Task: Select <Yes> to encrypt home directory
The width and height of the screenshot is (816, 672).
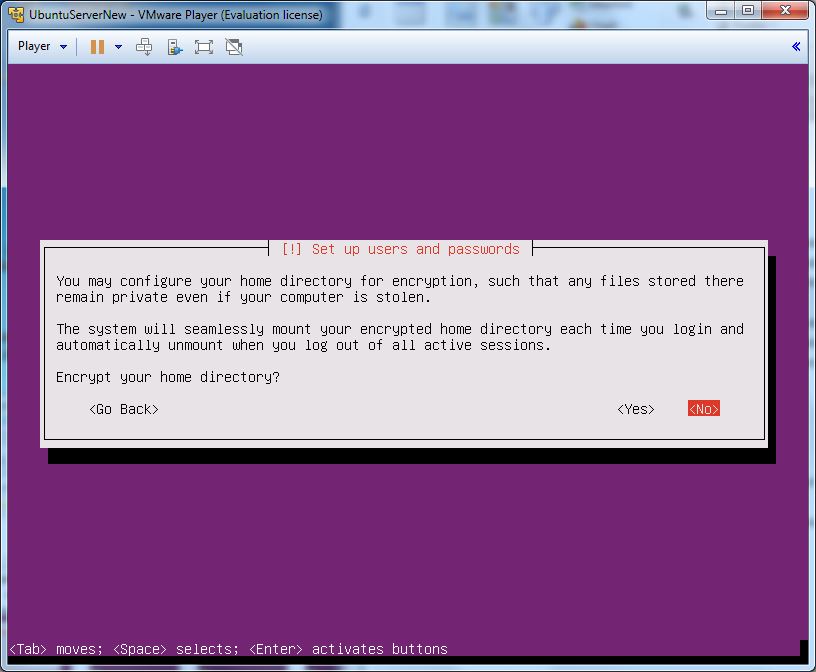Action: 636,409
